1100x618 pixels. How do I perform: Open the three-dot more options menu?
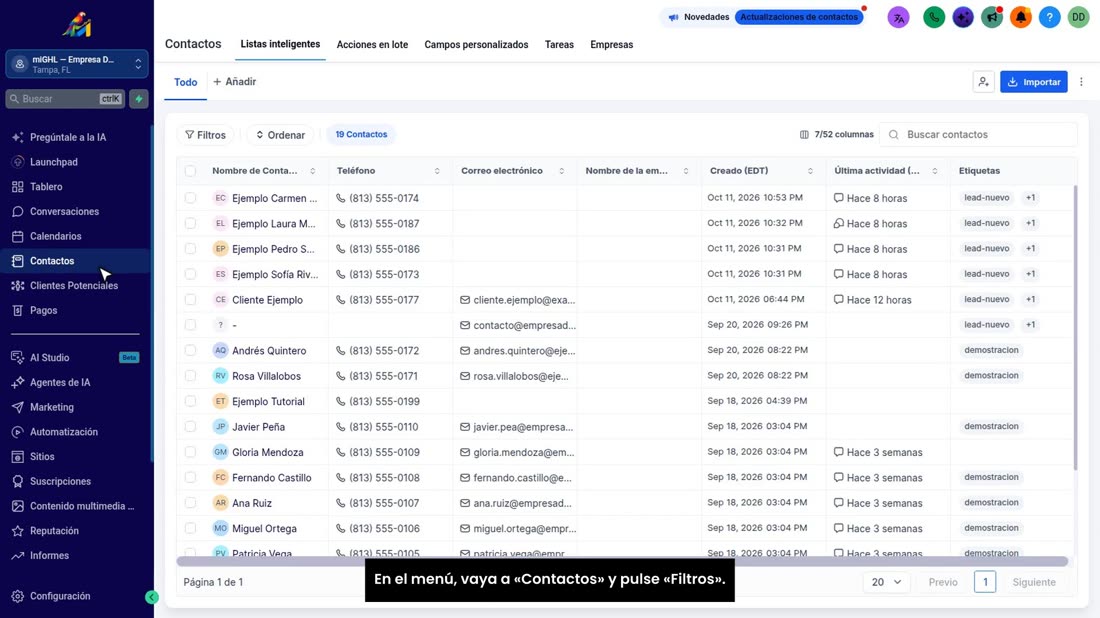1081,82
